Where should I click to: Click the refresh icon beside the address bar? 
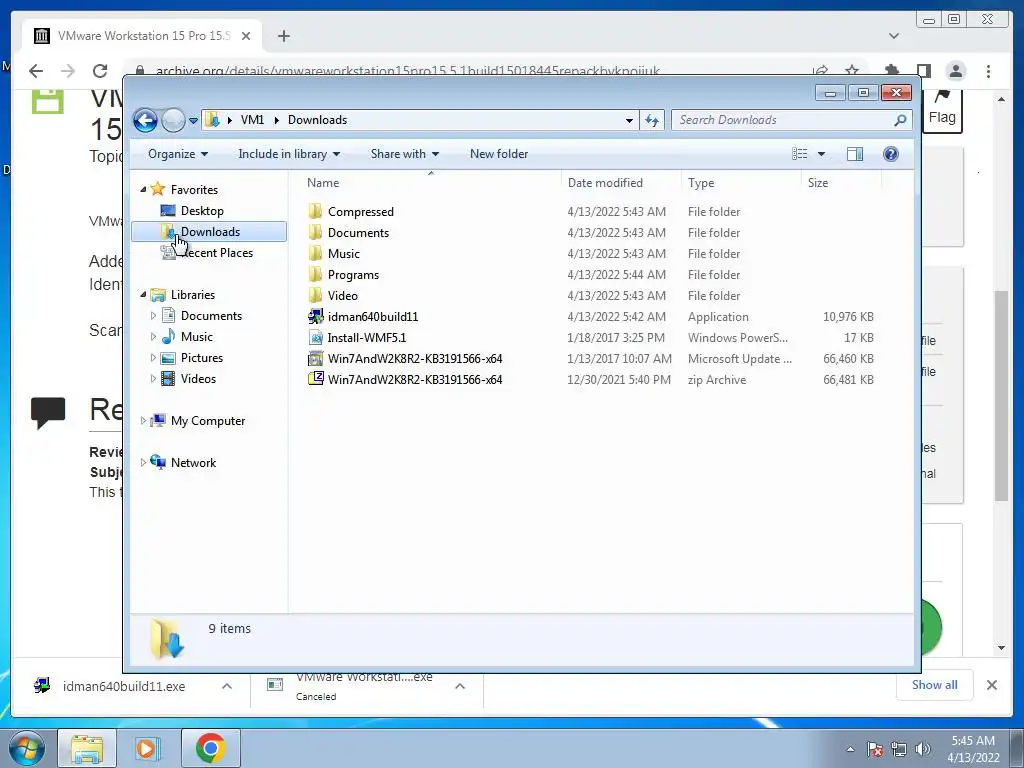tap(652, 120)
